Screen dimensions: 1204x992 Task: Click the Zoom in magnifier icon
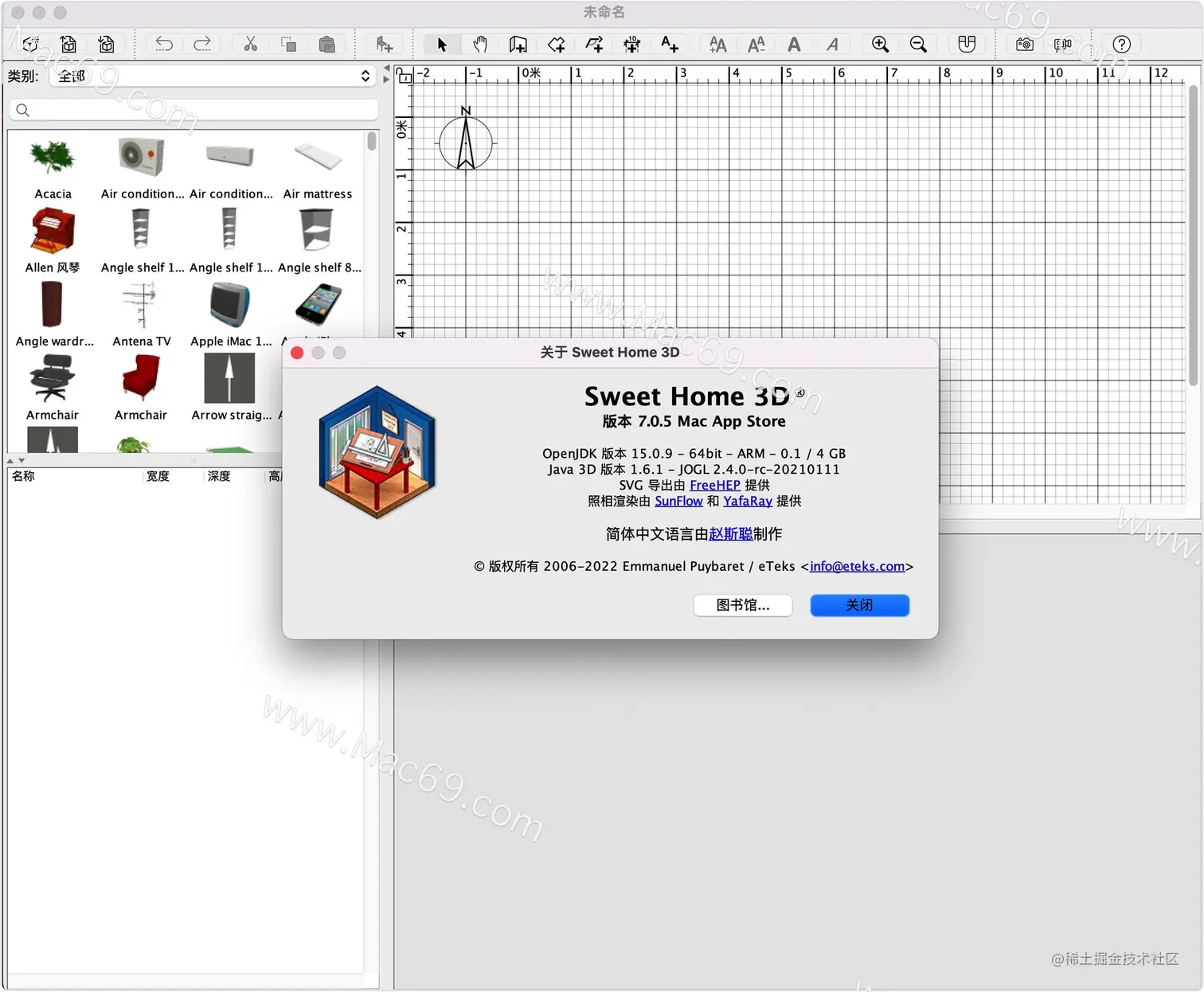880,45
